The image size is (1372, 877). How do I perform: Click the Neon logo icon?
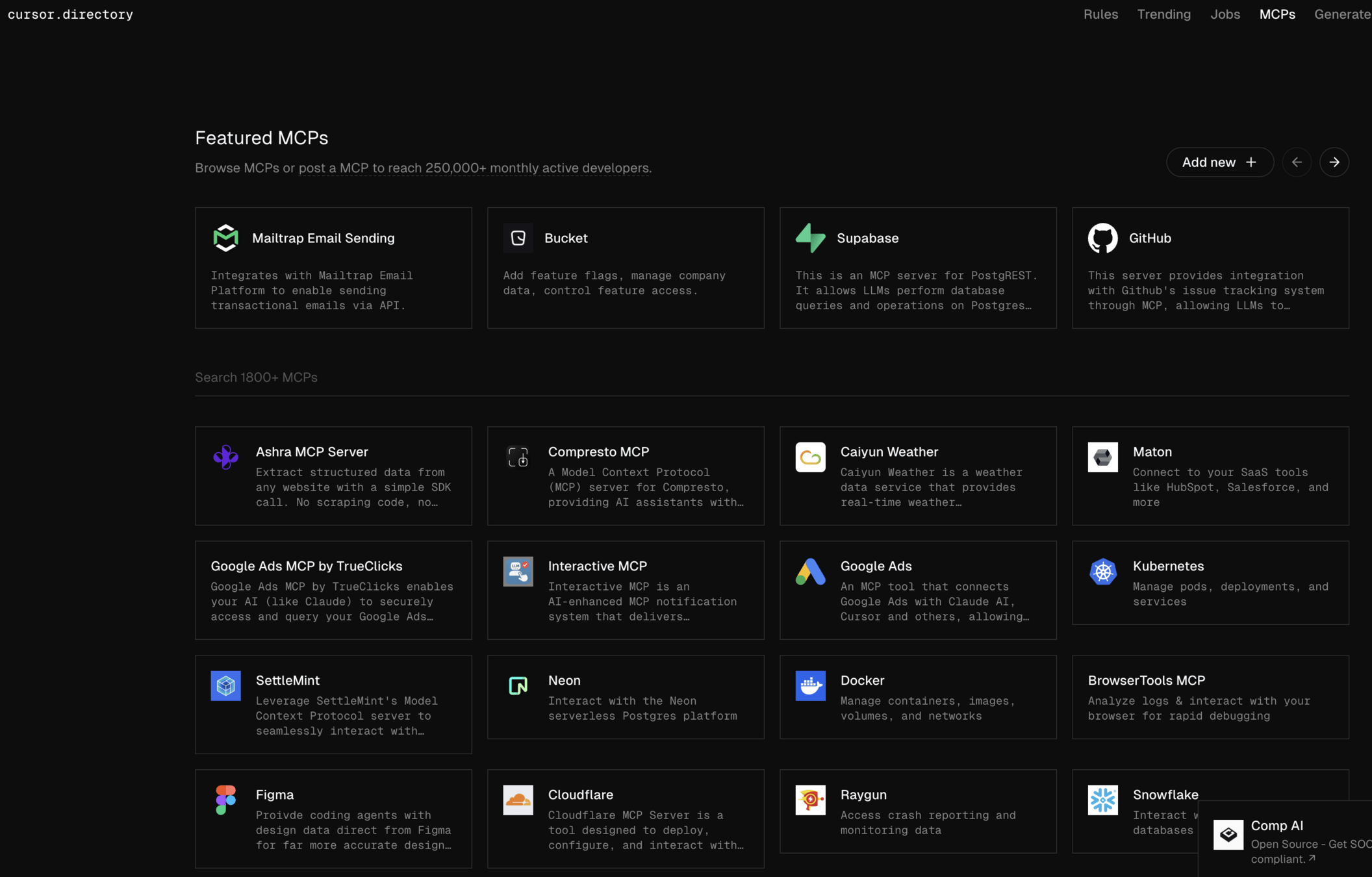click(518, 686)
